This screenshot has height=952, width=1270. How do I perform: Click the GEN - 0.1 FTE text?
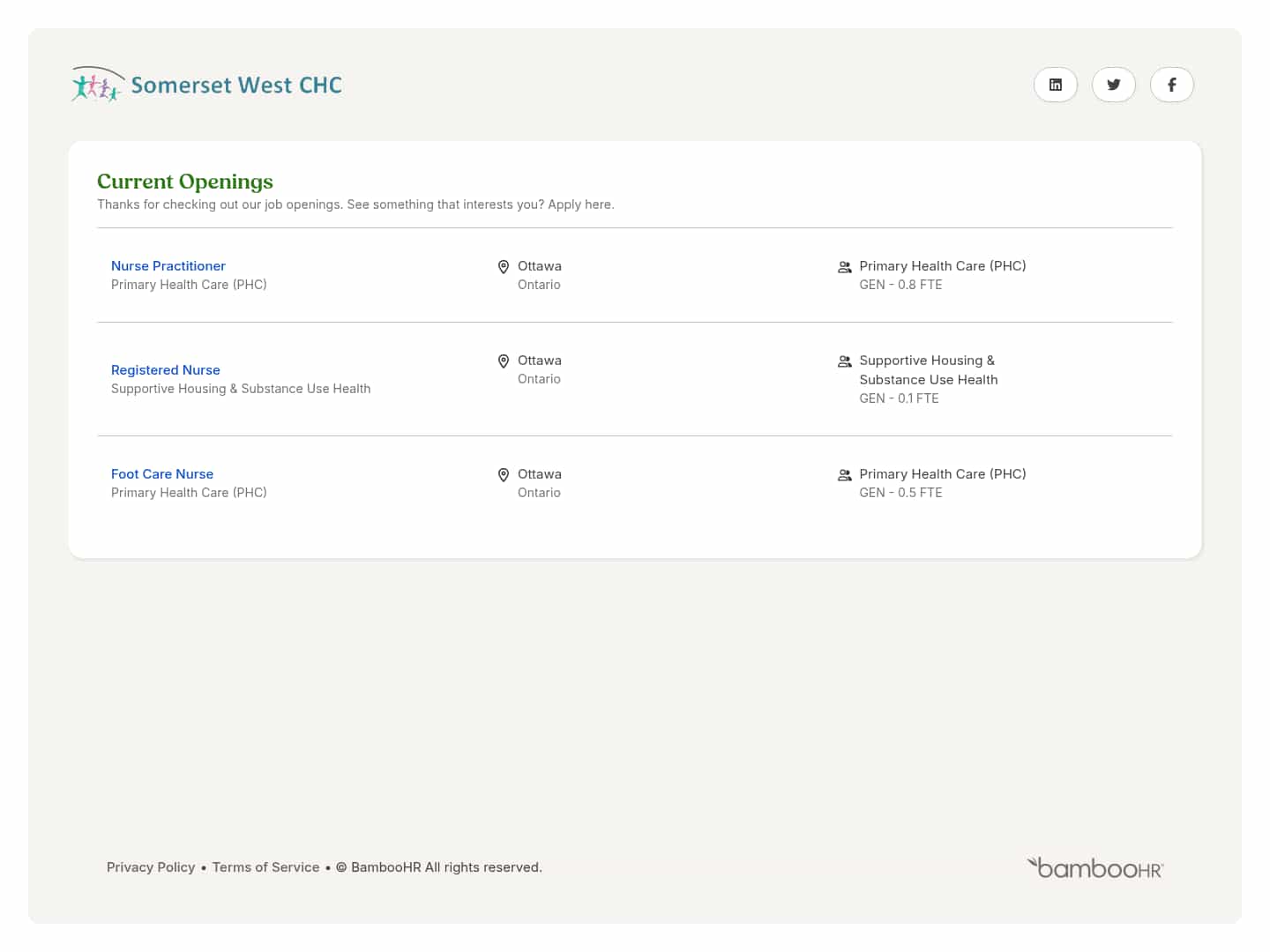tap(899, 398)
